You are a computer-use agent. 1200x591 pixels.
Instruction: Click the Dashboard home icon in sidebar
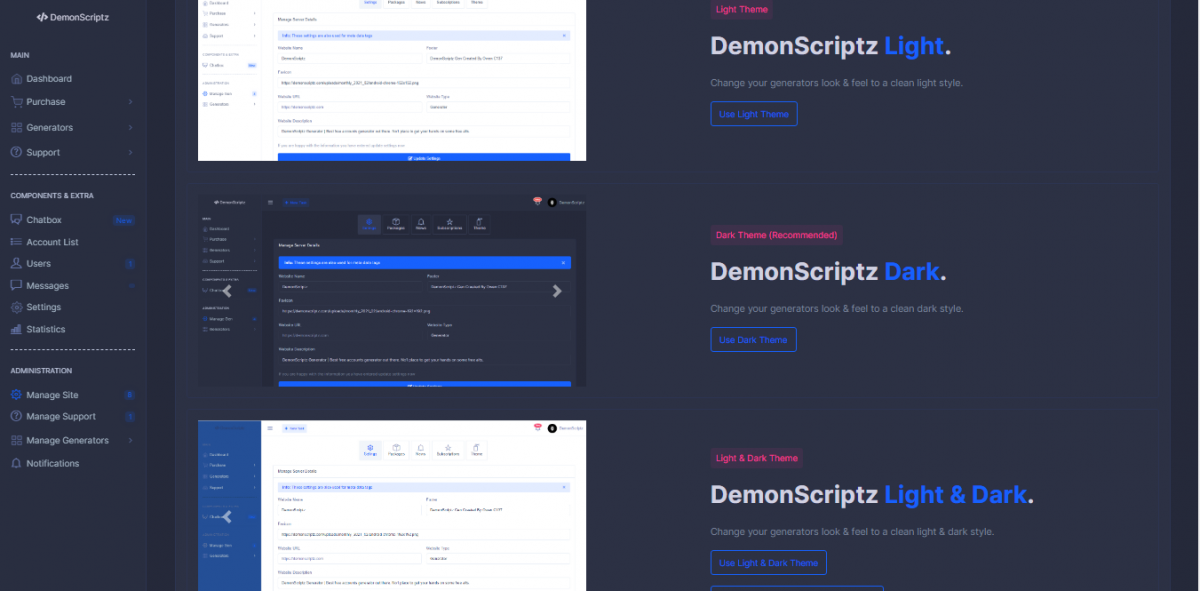17,79
